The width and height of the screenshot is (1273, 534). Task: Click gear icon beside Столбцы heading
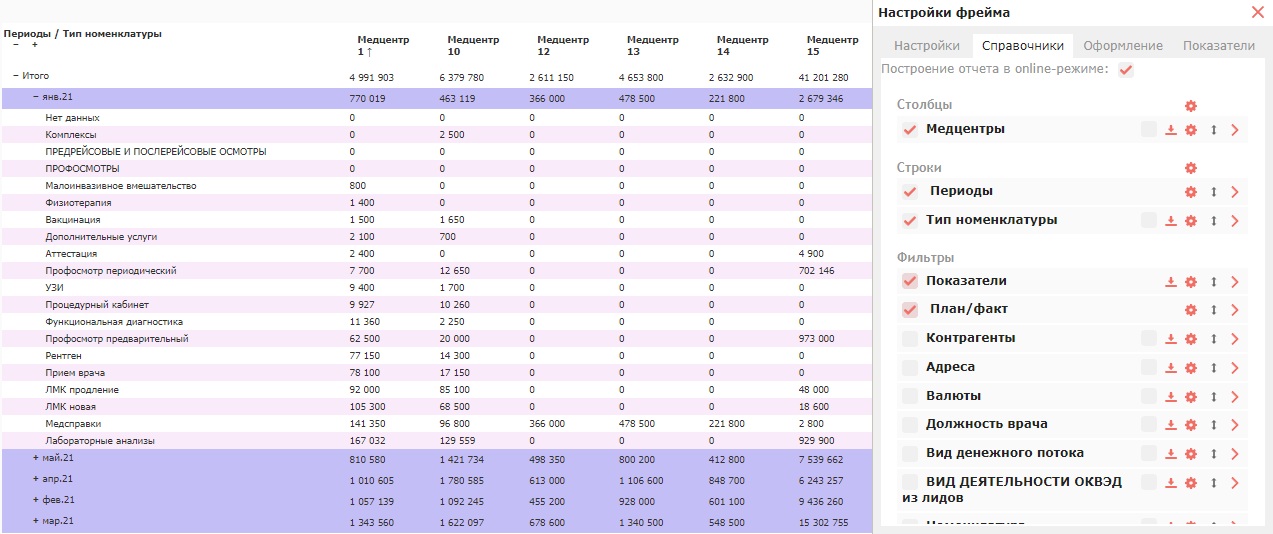(1190, 106)
